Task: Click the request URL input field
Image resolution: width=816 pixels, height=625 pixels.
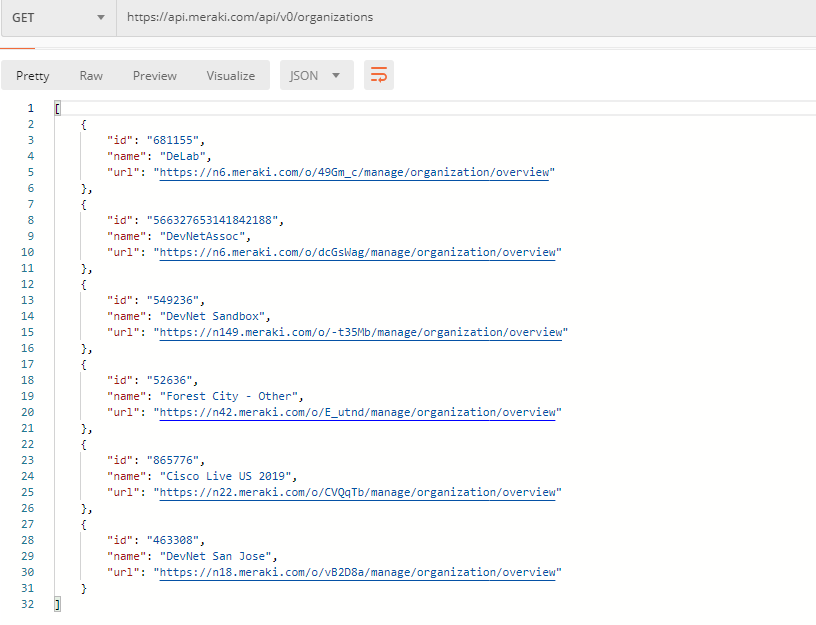Action: (466, 18)
